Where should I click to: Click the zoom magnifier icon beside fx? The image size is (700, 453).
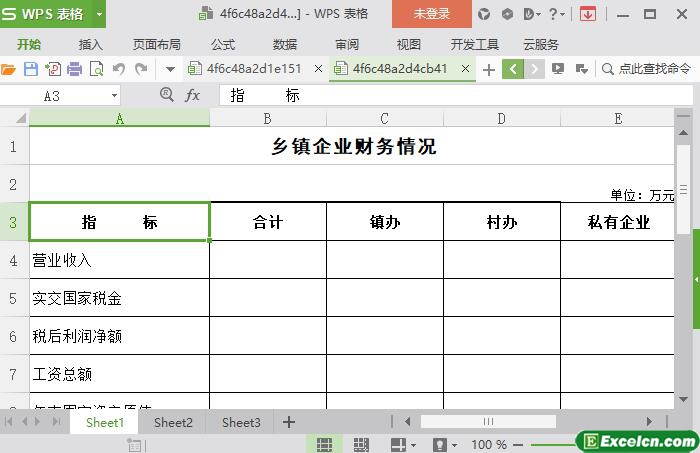tap(167, 95)
